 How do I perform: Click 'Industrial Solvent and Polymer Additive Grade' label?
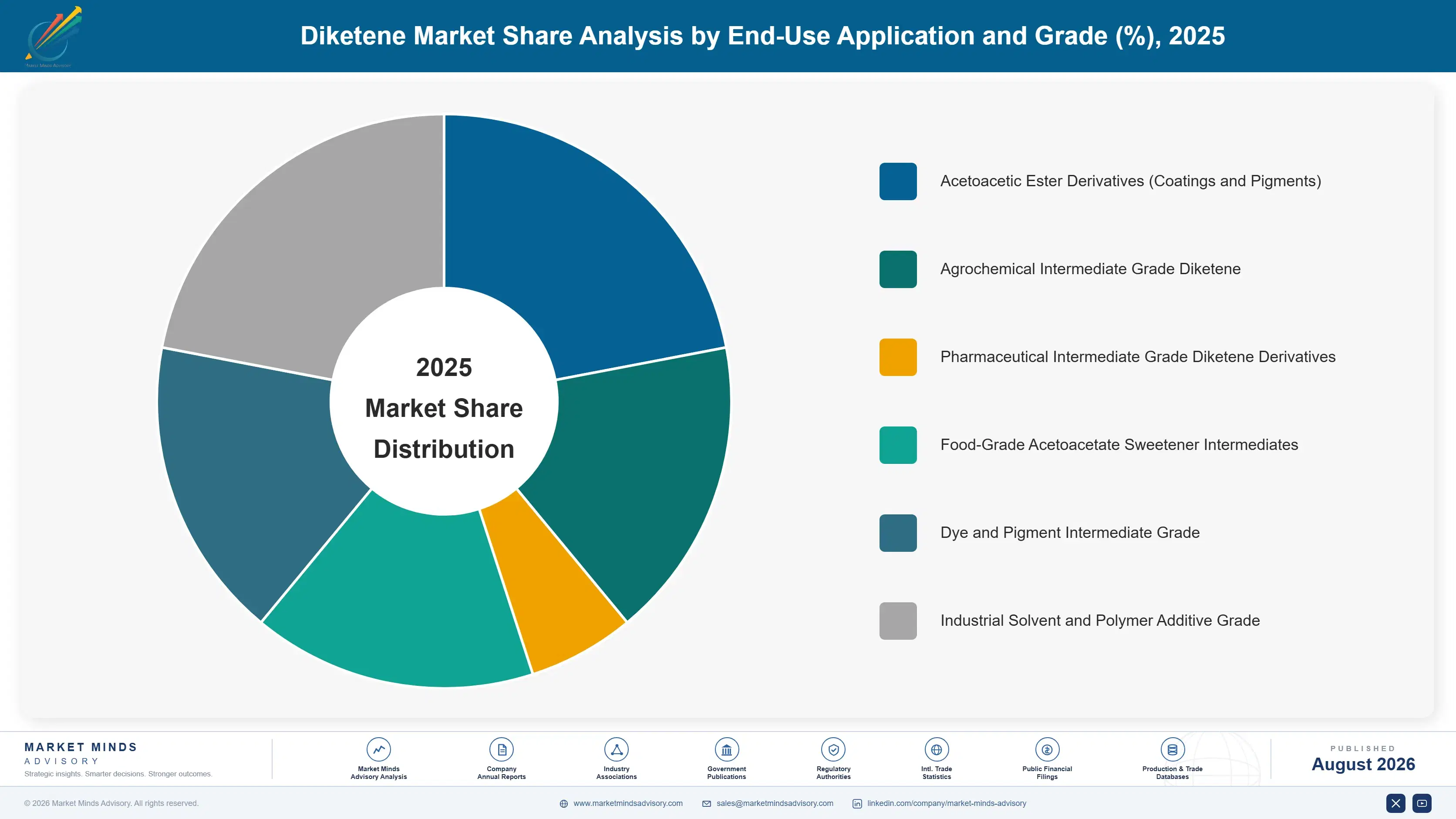pyautogui.click(x=1100, y=620)
